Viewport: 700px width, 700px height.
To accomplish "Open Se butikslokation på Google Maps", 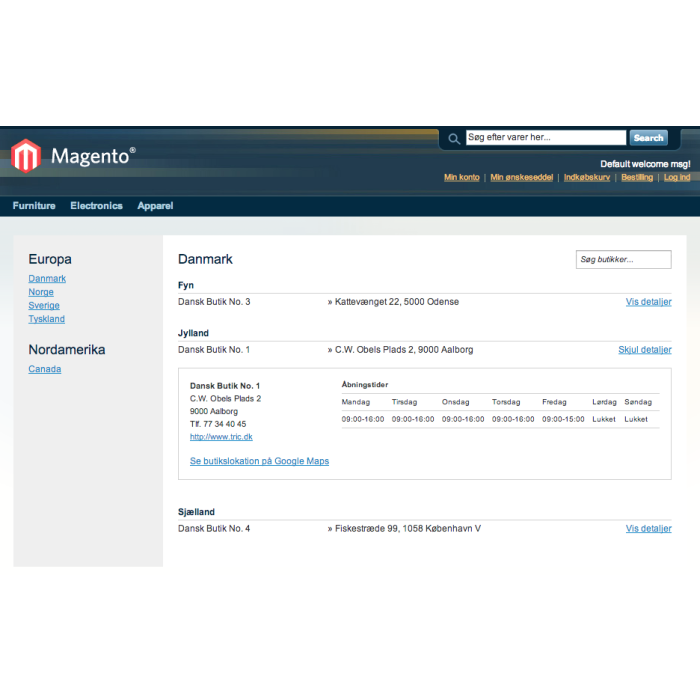I will click(259, 461).
